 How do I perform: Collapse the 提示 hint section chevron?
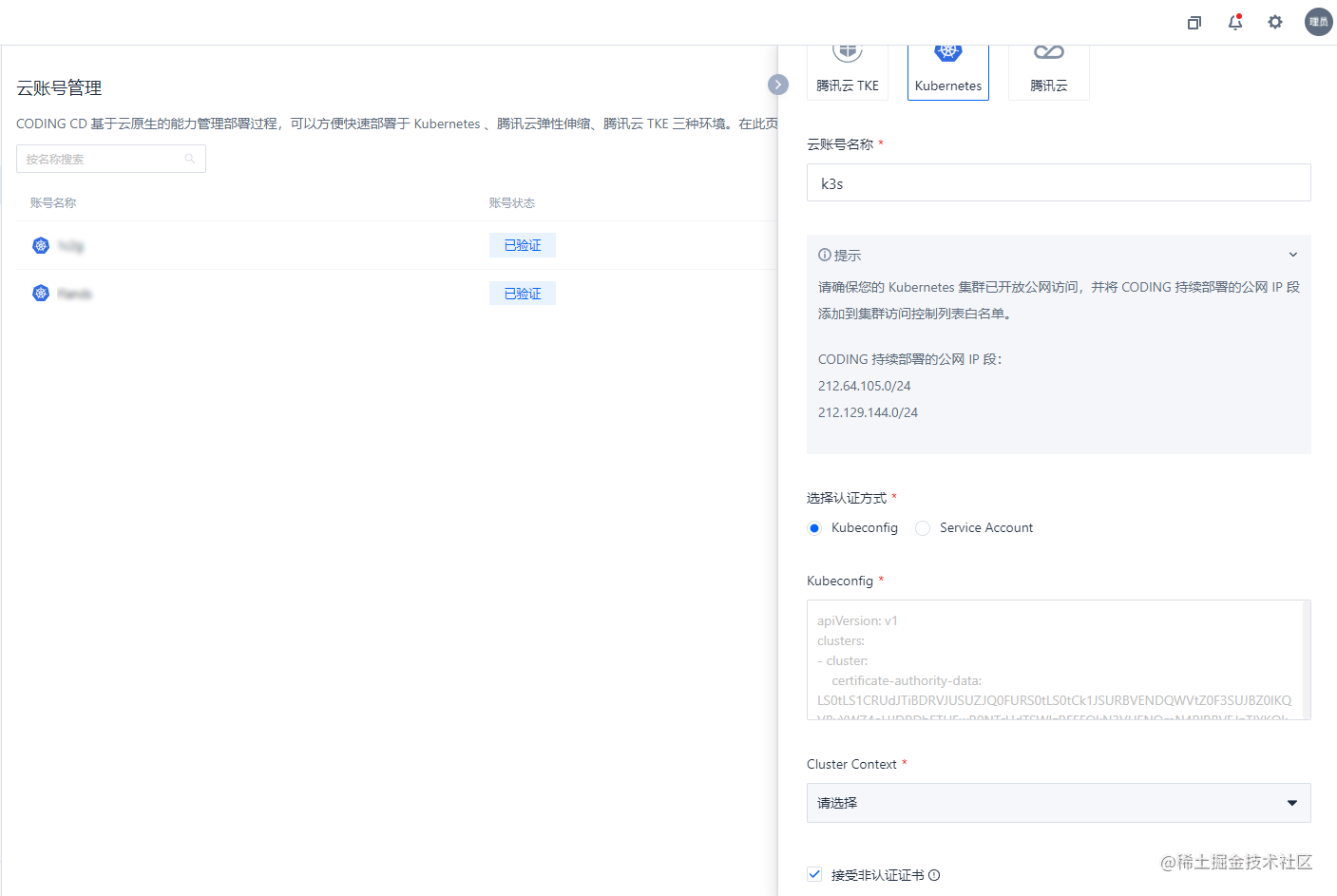click(1292, 255)
